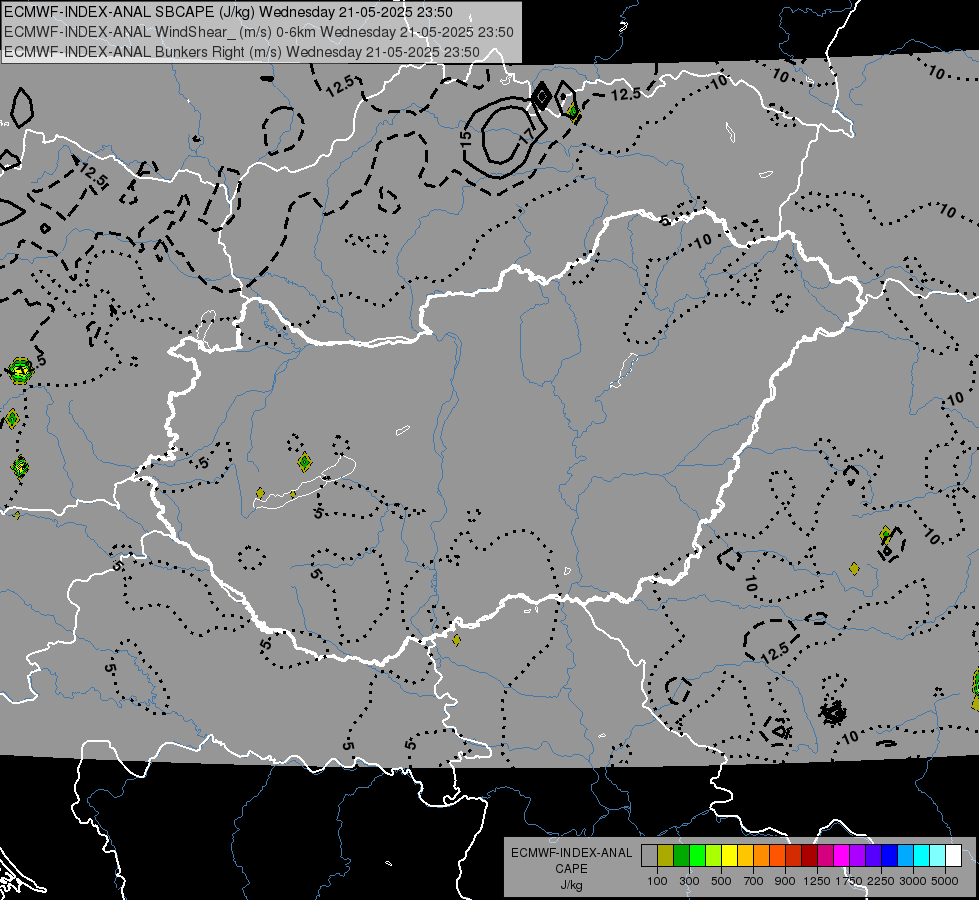Image resolution: width=979 pixels, height=900 pixels.
Task: Click the 5000 legend tick label
Action: (x=945, y=881)
